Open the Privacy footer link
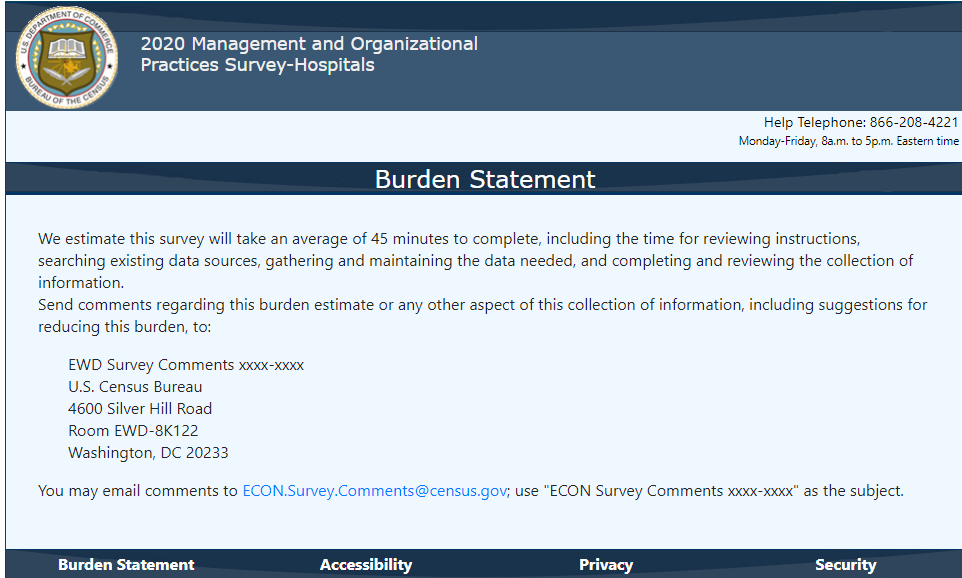The image size is (962, 578). coord(606,565)
